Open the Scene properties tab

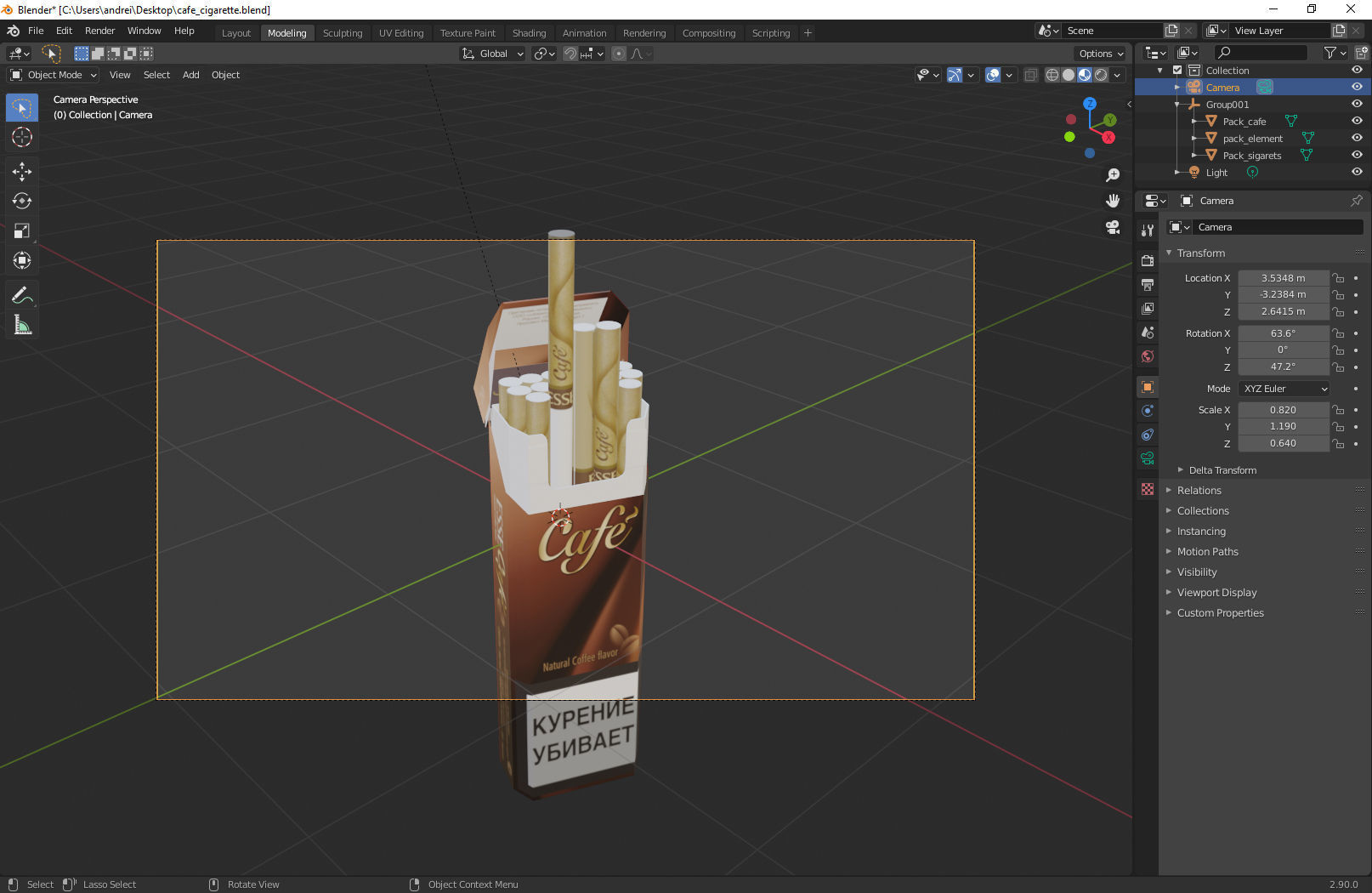tap(1148, 333)
